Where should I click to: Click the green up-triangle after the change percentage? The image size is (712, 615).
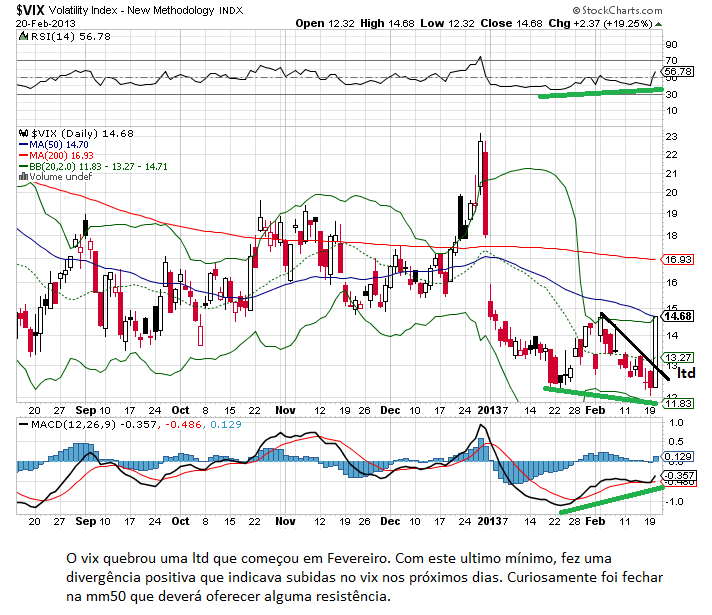point(658,24)
